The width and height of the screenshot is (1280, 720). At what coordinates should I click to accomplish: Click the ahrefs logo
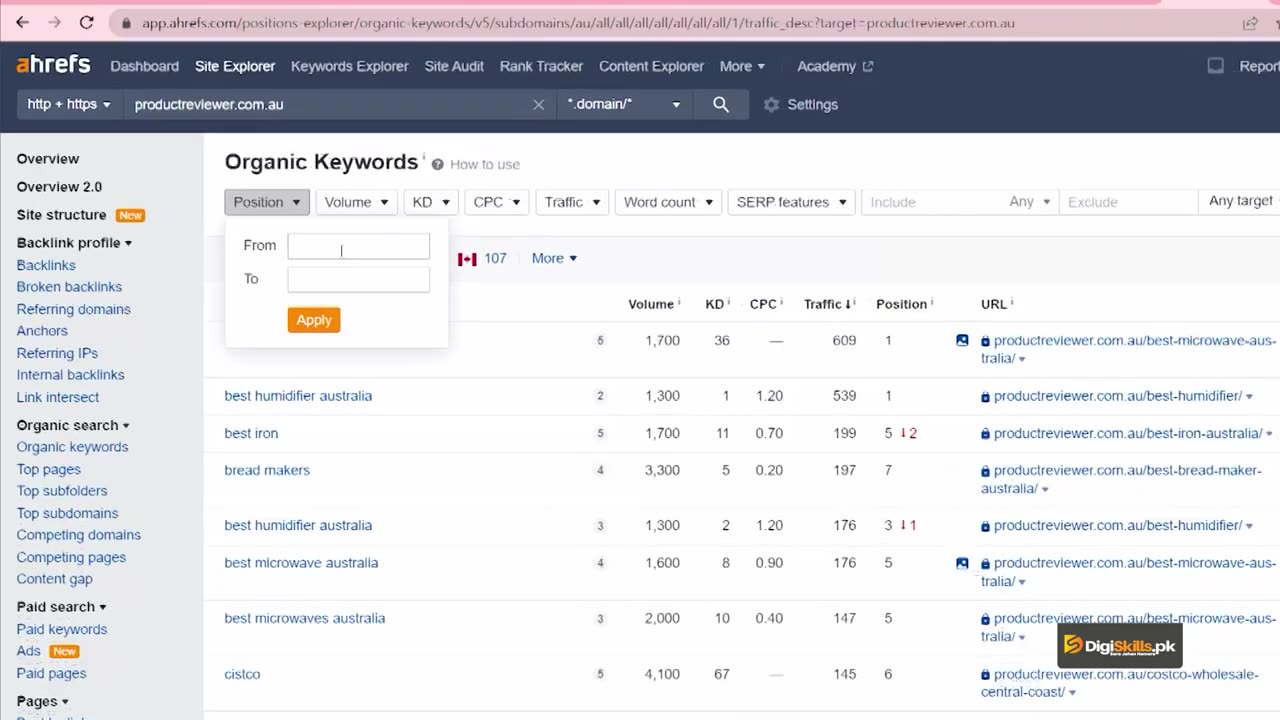click(x=53, y=65)
